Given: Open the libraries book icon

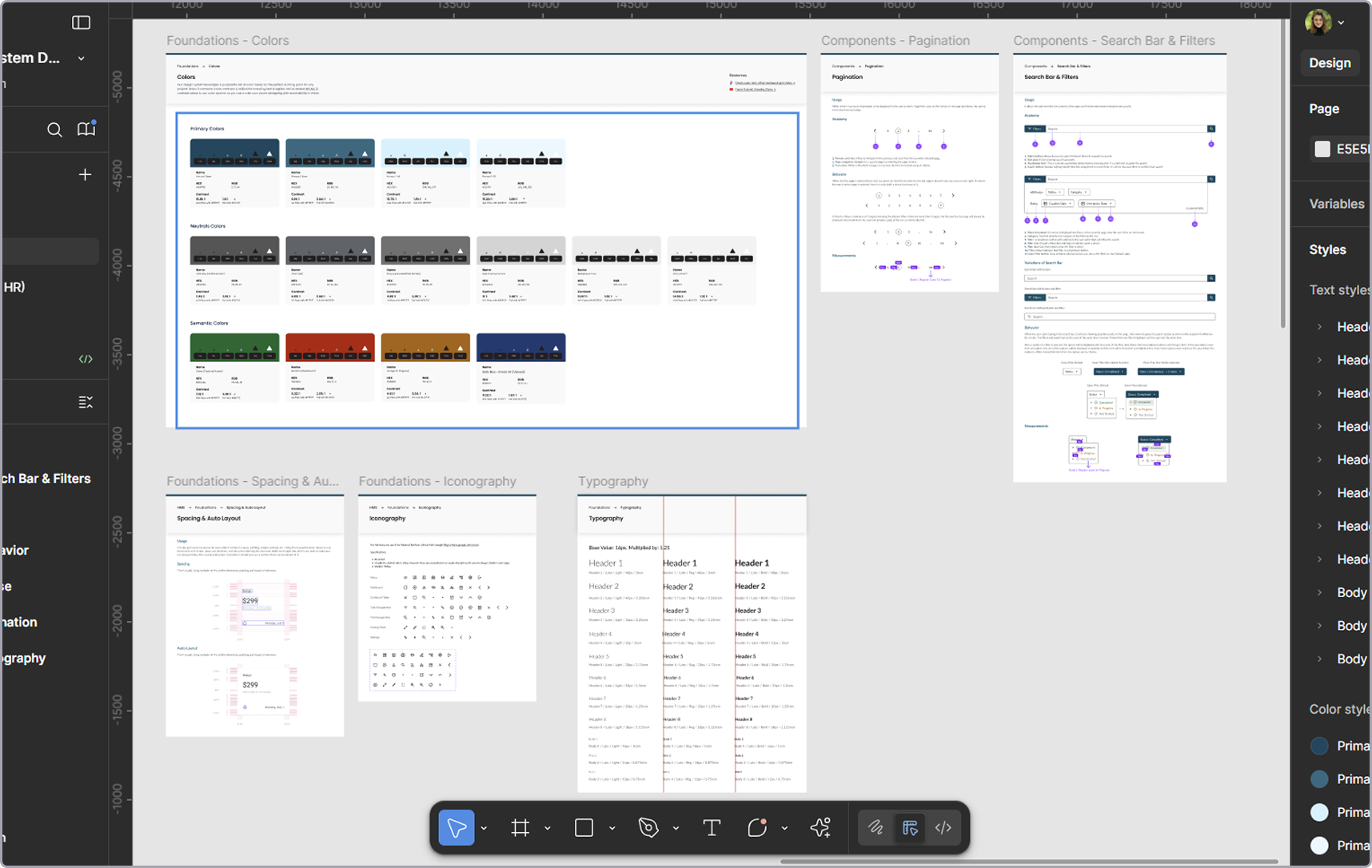Looking at the screenshot, I should pos(86,129).
